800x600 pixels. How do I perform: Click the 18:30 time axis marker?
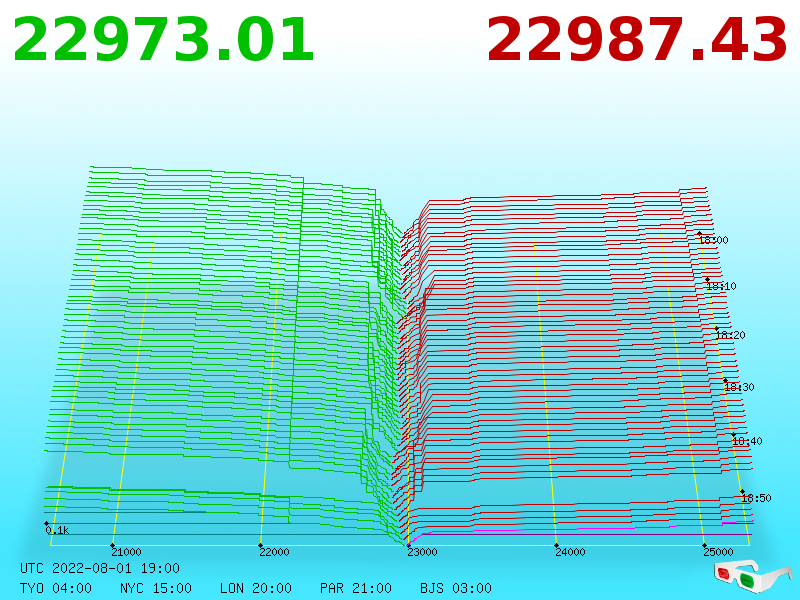tap(739, 387)
